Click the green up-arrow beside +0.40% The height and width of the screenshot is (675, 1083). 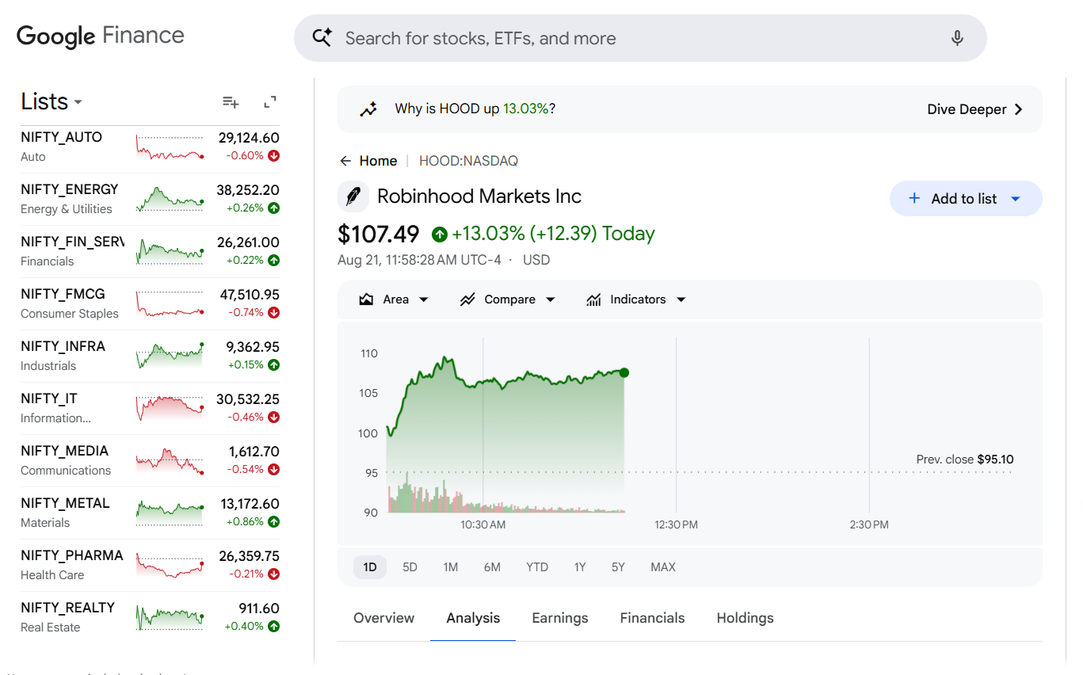(x=274, y=627)
